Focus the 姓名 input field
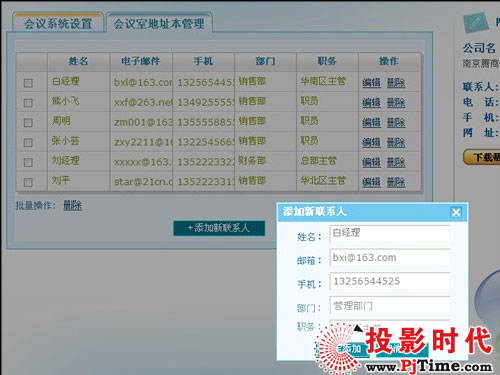Image resolution: width=500 pixels, height=375 pixels. 390,234
